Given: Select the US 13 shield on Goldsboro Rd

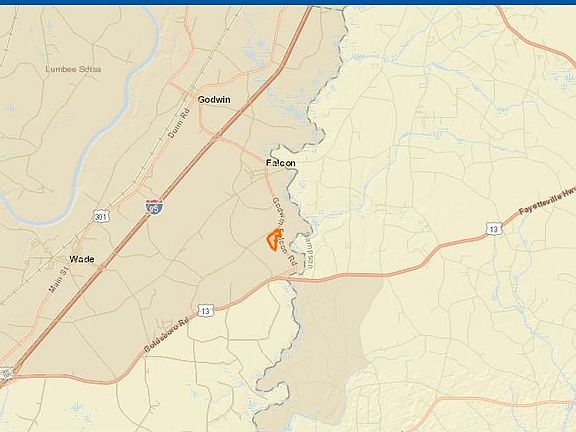Looking at the screenshot, I should (x=205, y=311).
